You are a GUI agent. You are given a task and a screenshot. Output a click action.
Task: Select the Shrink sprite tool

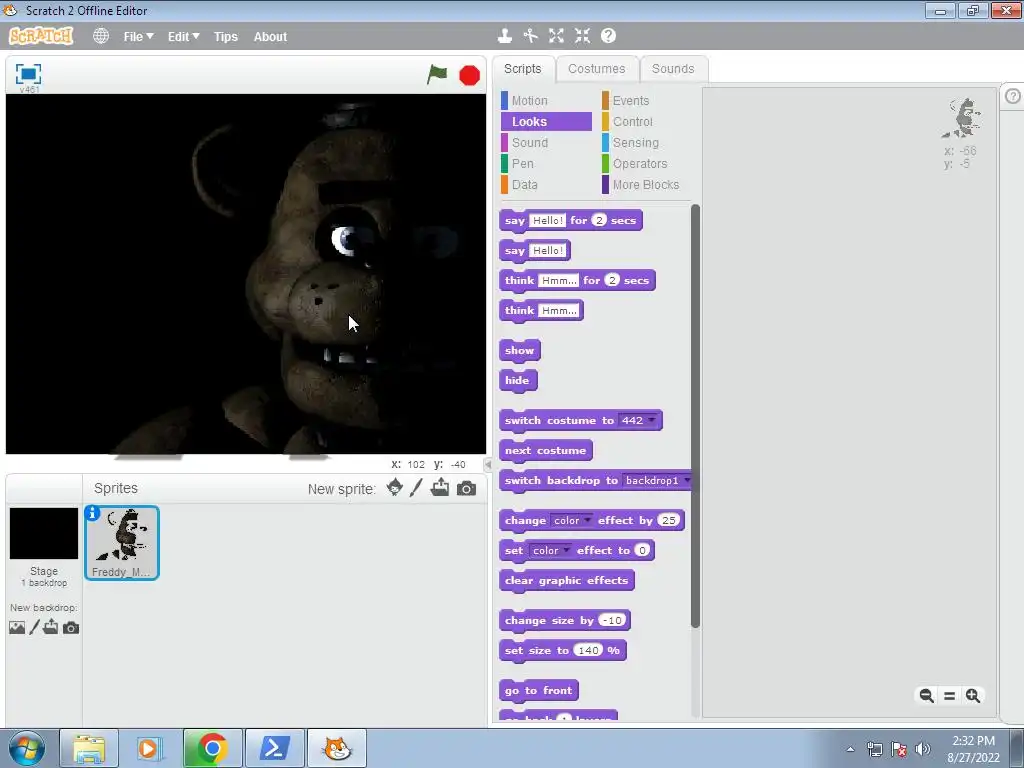coord(583,36)
